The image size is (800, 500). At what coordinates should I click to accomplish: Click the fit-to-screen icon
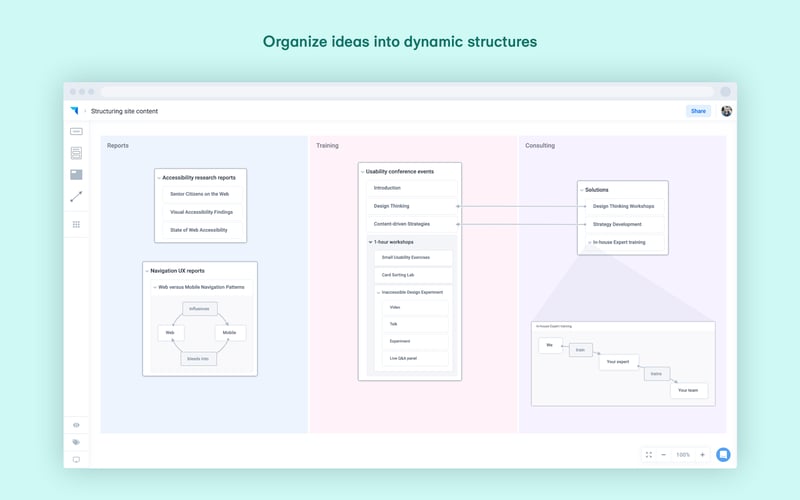(x=648, y=455)
